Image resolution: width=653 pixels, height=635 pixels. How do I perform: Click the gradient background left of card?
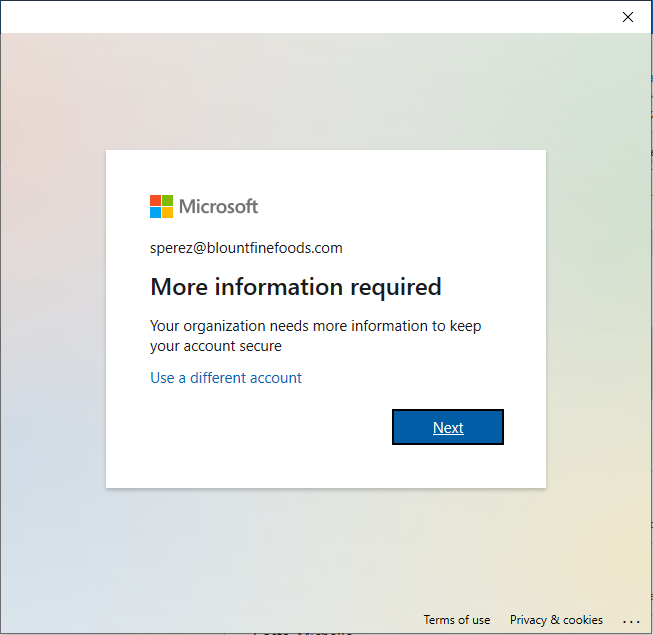[52, 320]
